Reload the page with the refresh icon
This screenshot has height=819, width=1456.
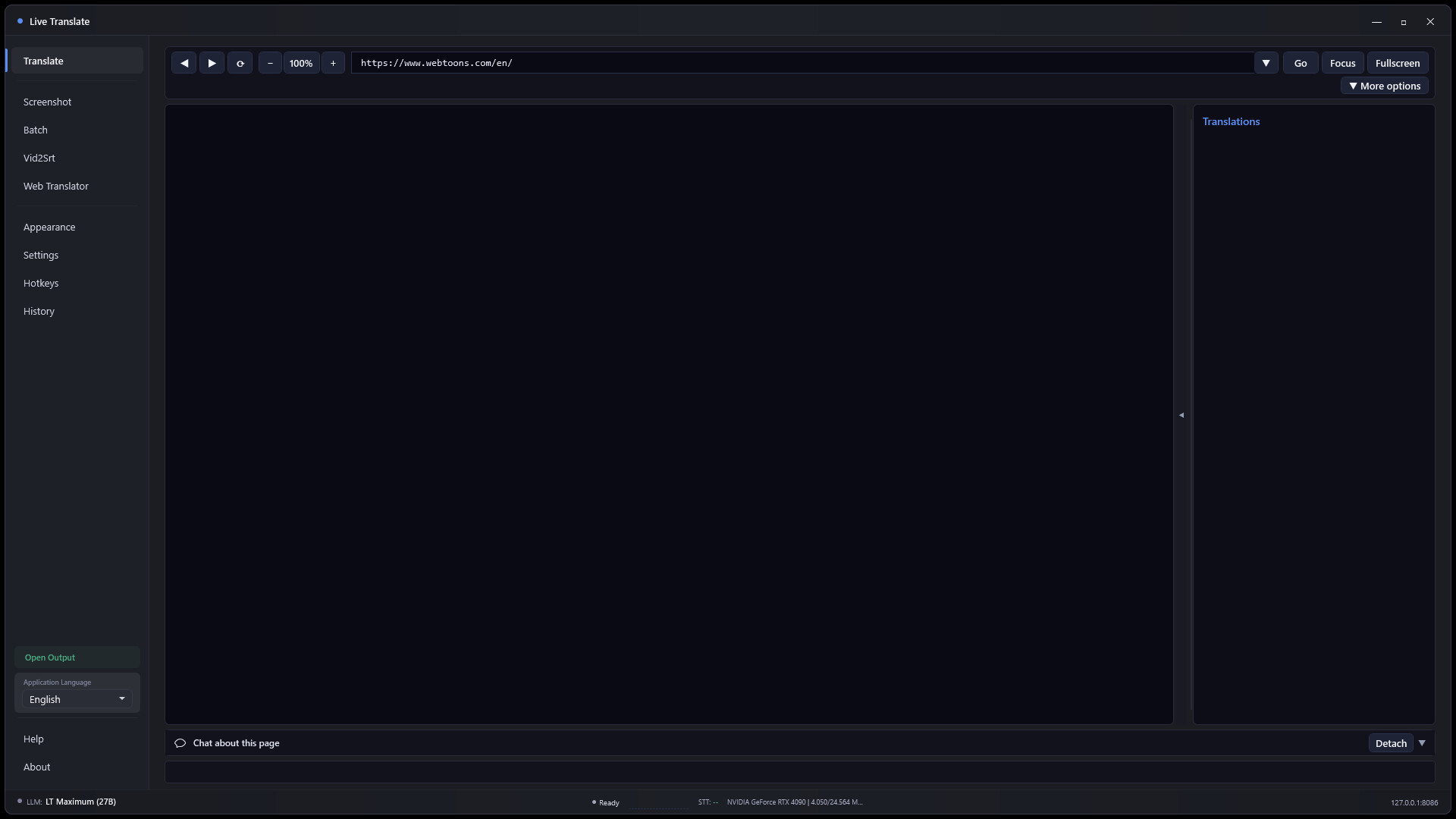tap(240, 63)
